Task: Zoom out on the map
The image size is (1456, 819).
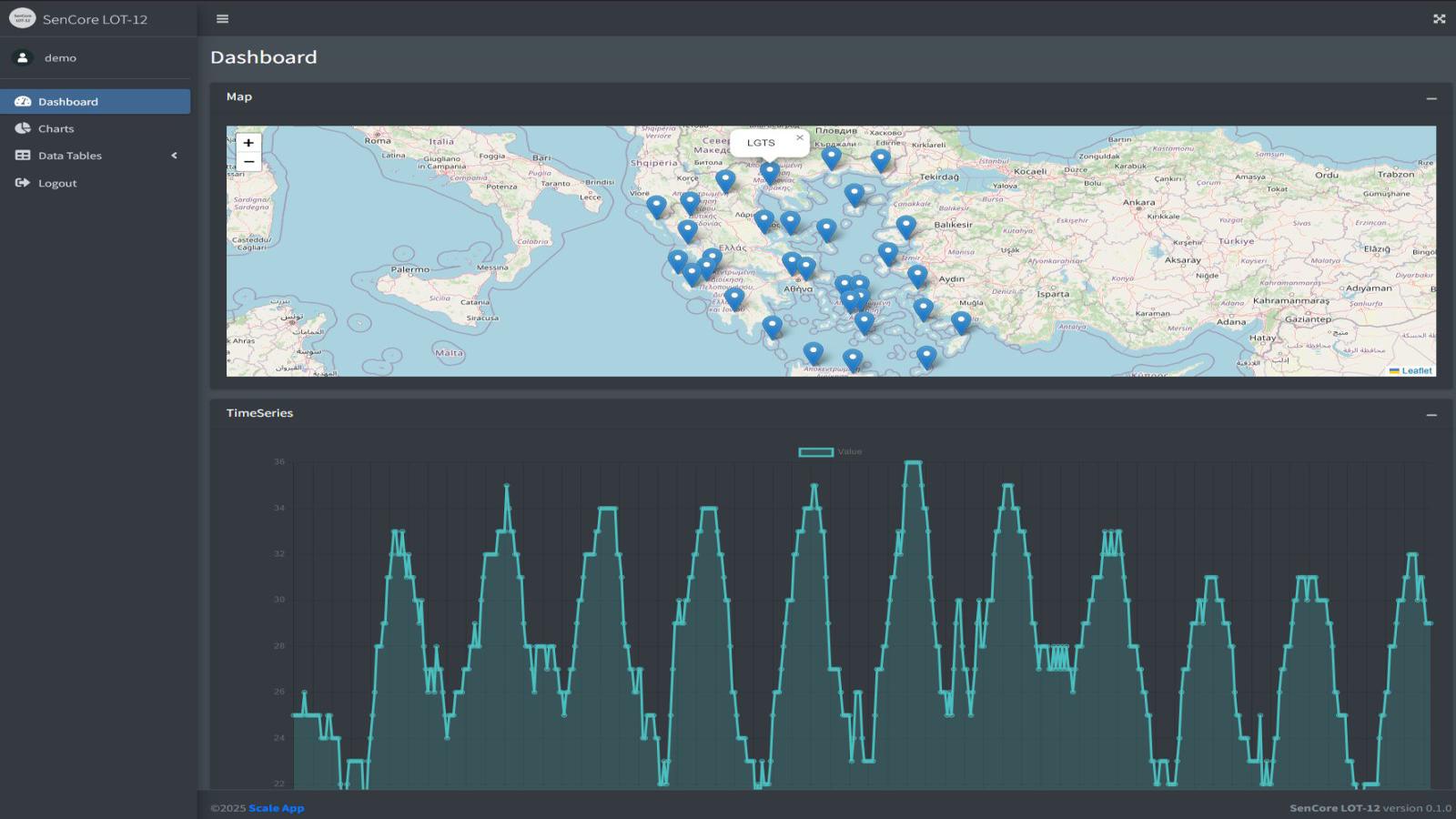Action: (248, 162)
